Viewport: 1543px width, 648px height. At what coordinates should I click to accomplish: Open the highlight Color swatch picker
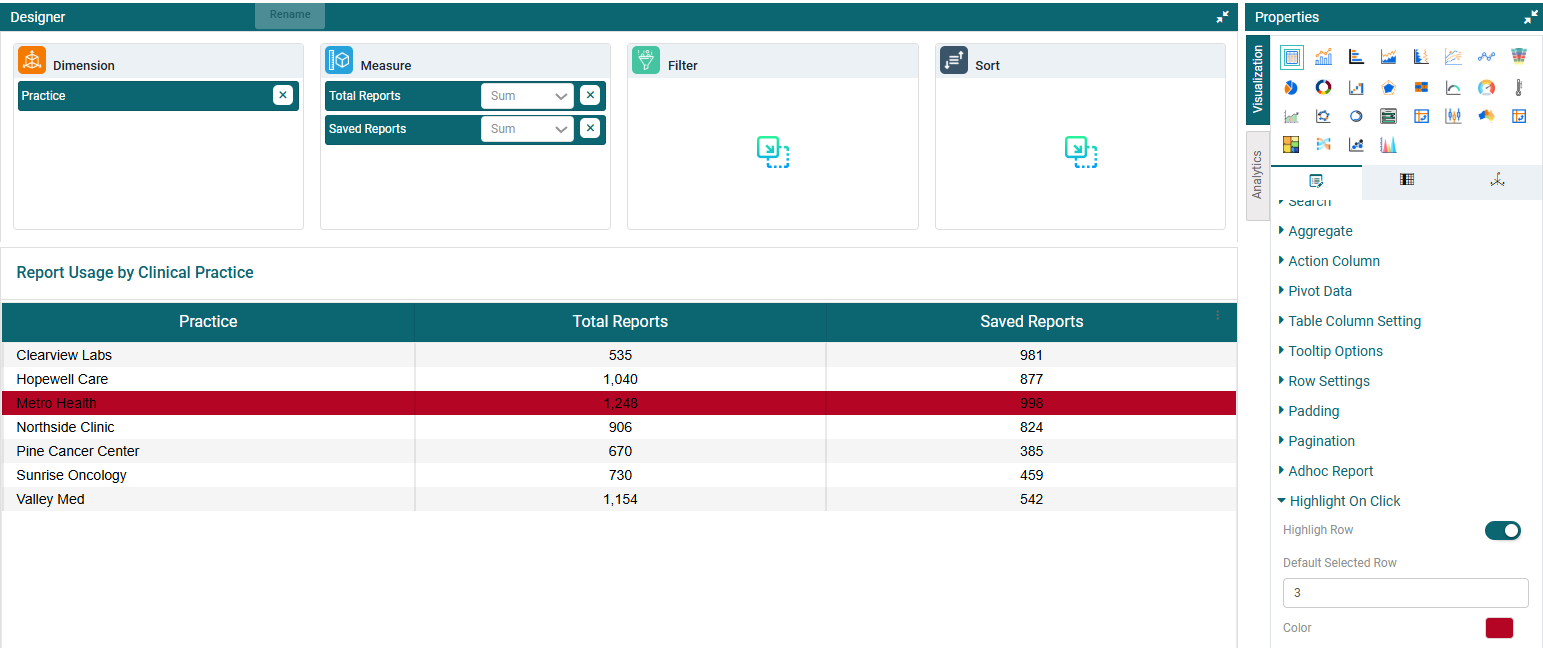pos(1499,628)
